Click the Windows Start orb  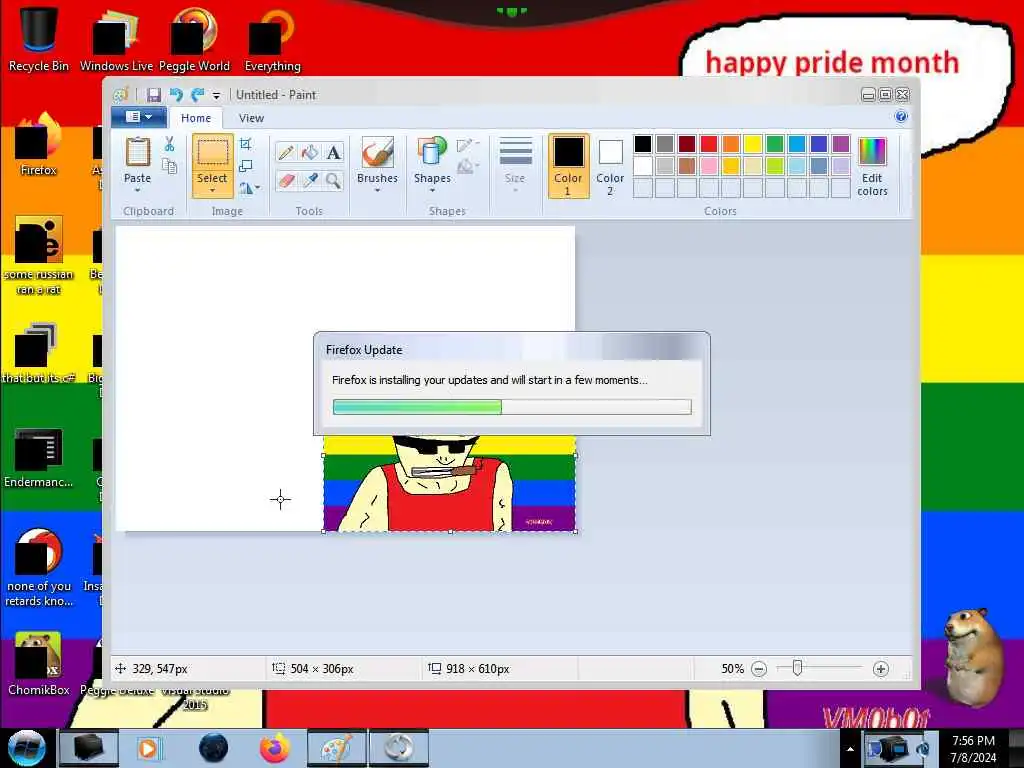(26, 748)
